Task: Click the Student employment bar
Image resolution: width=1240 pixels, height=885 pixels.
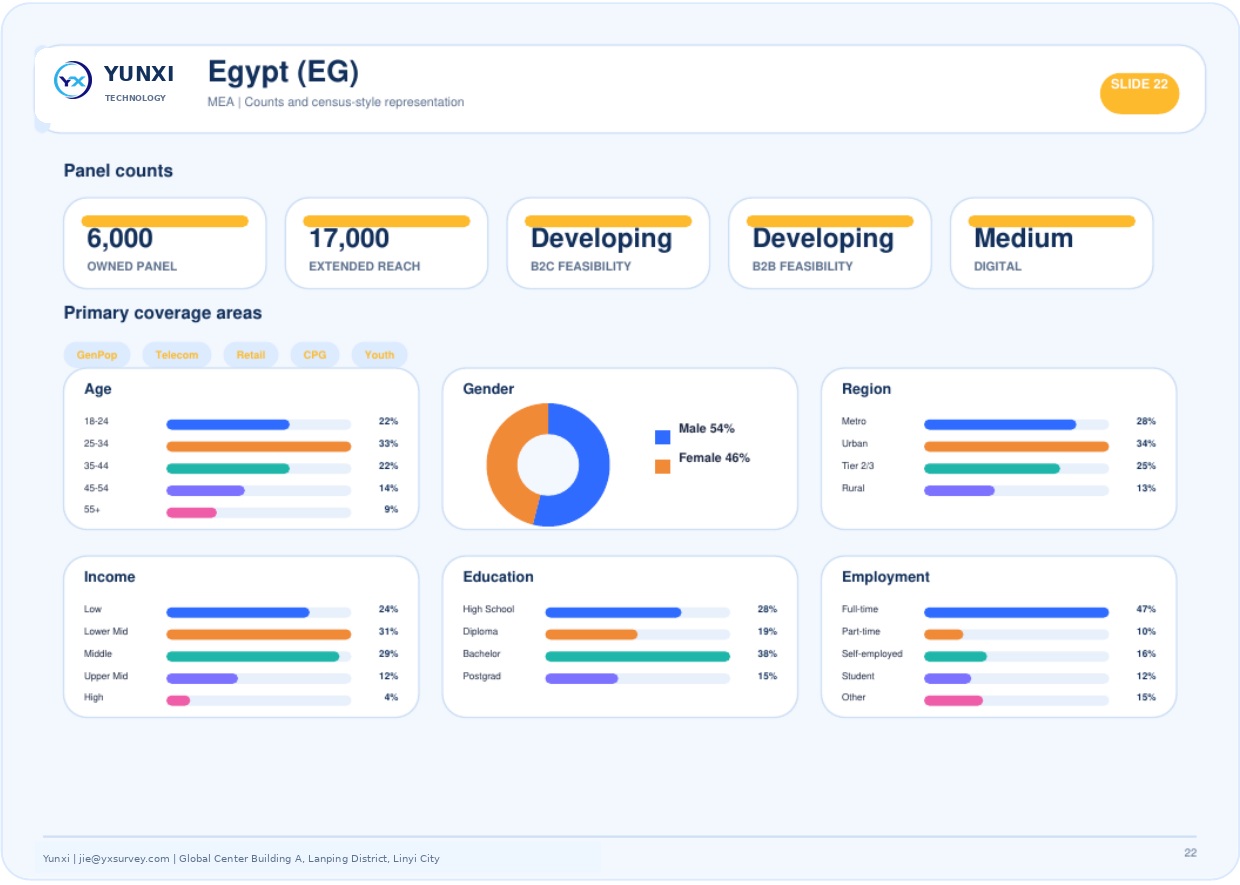Action: [1016, 678]
